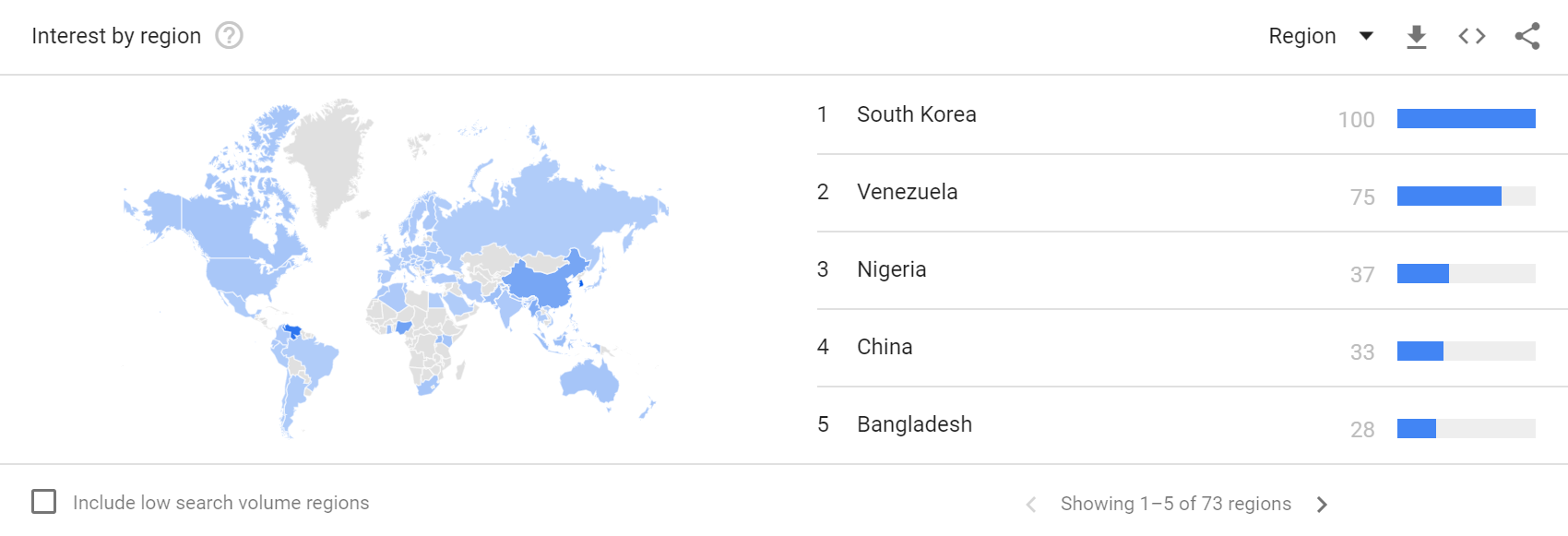Go to the next page of regions
This screenshot has width=1568, height=536.
(1322, 504)
